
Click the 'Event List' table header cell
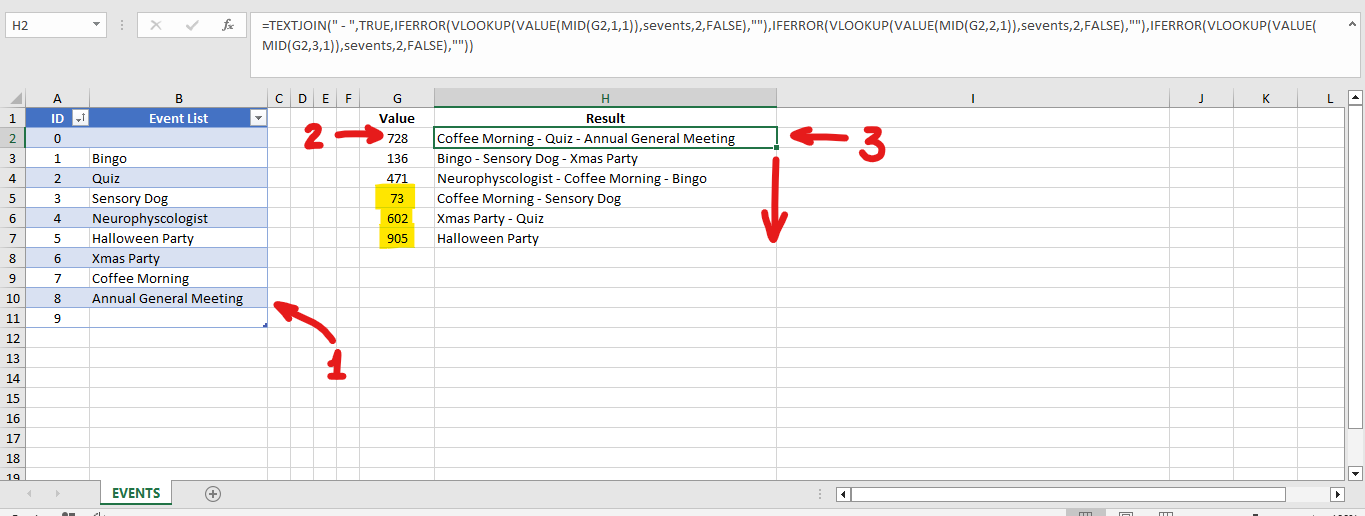coord(178,118)
